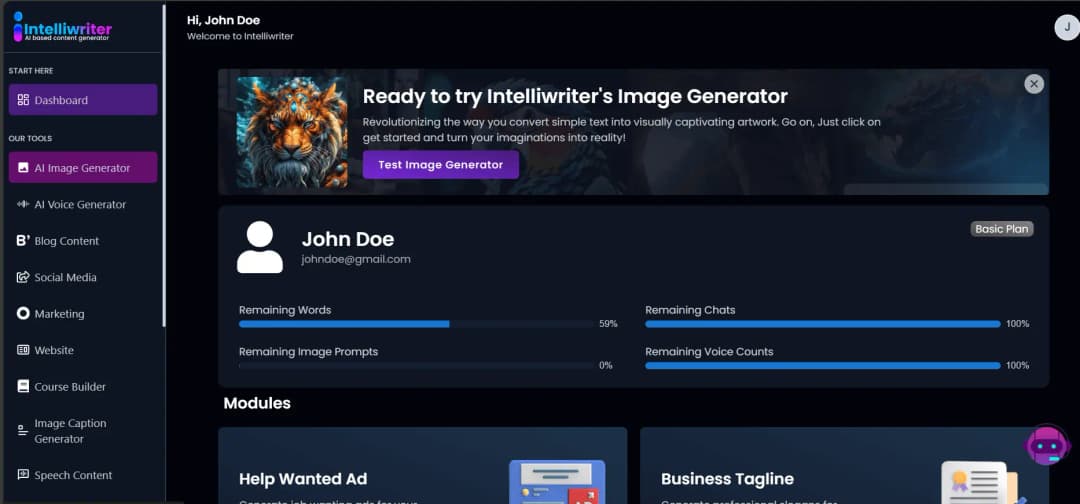
Task: Click the Remaining Voice Counts progress bar
Action: click(x=822, y=366)
